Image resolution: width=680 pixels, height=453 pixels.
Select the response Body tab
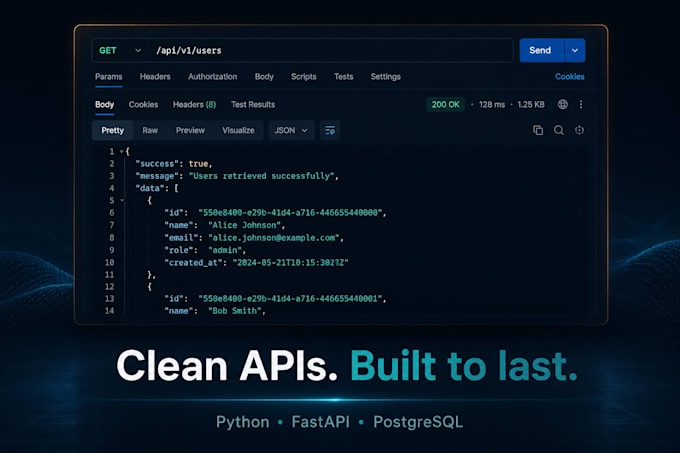[105, 104]
